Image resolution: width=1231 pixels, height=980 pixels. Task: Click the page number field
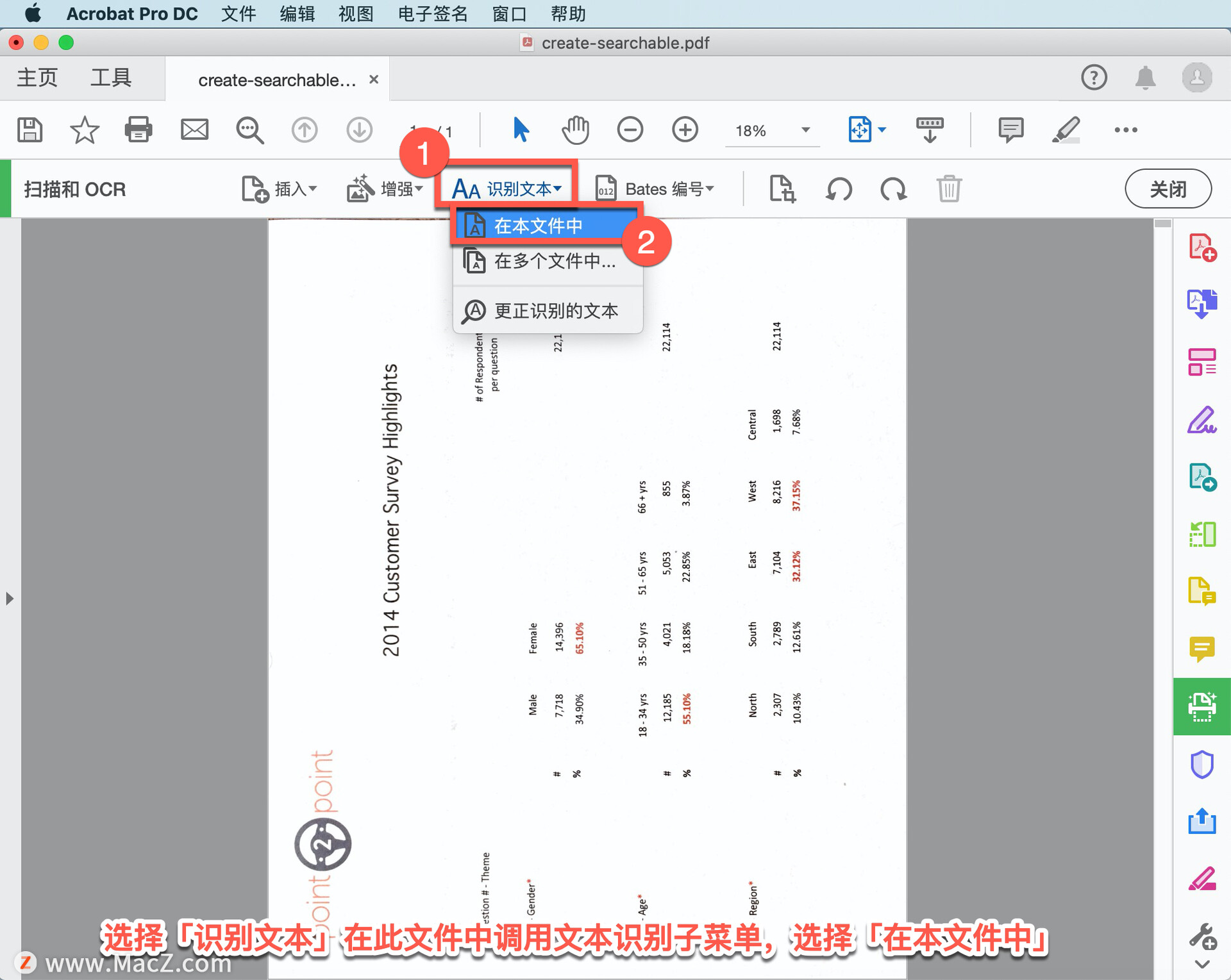tap(415, 131)
